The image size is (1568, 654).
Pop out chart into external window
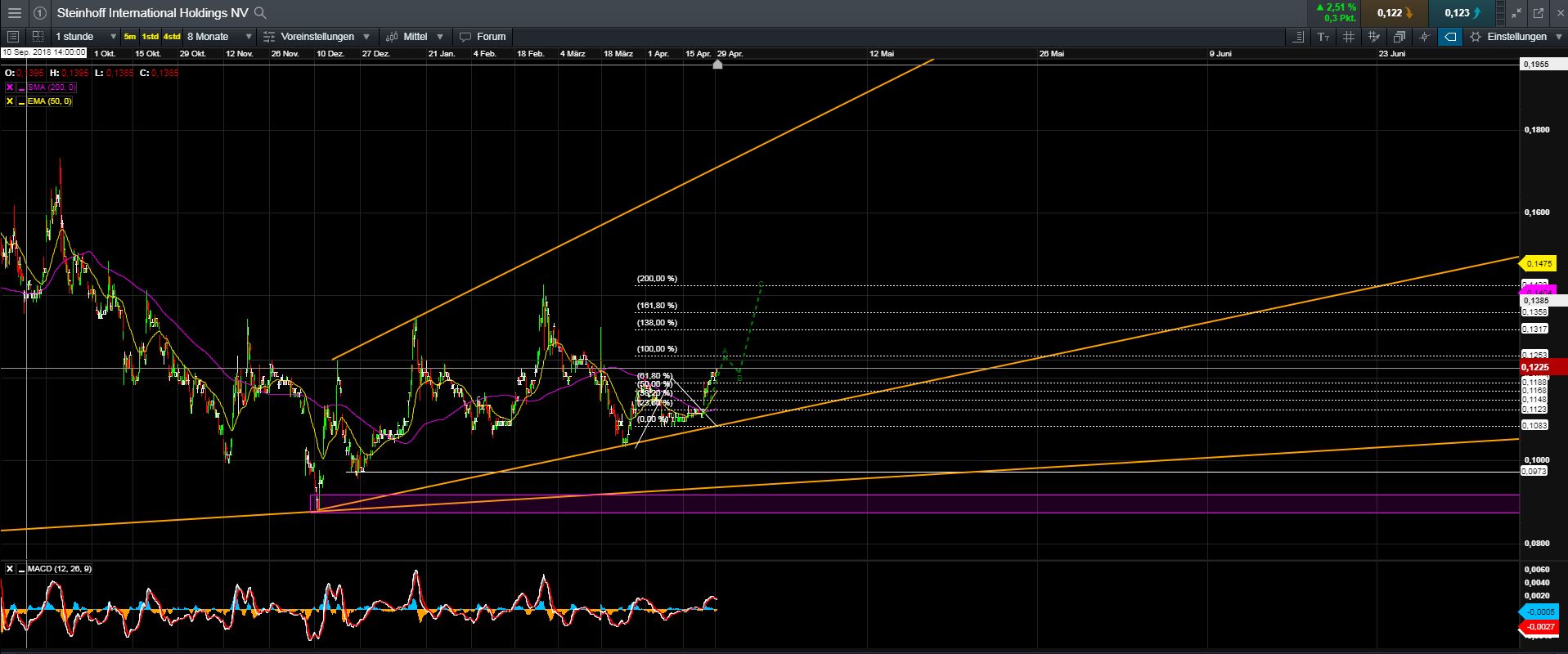coord(1538,13)
